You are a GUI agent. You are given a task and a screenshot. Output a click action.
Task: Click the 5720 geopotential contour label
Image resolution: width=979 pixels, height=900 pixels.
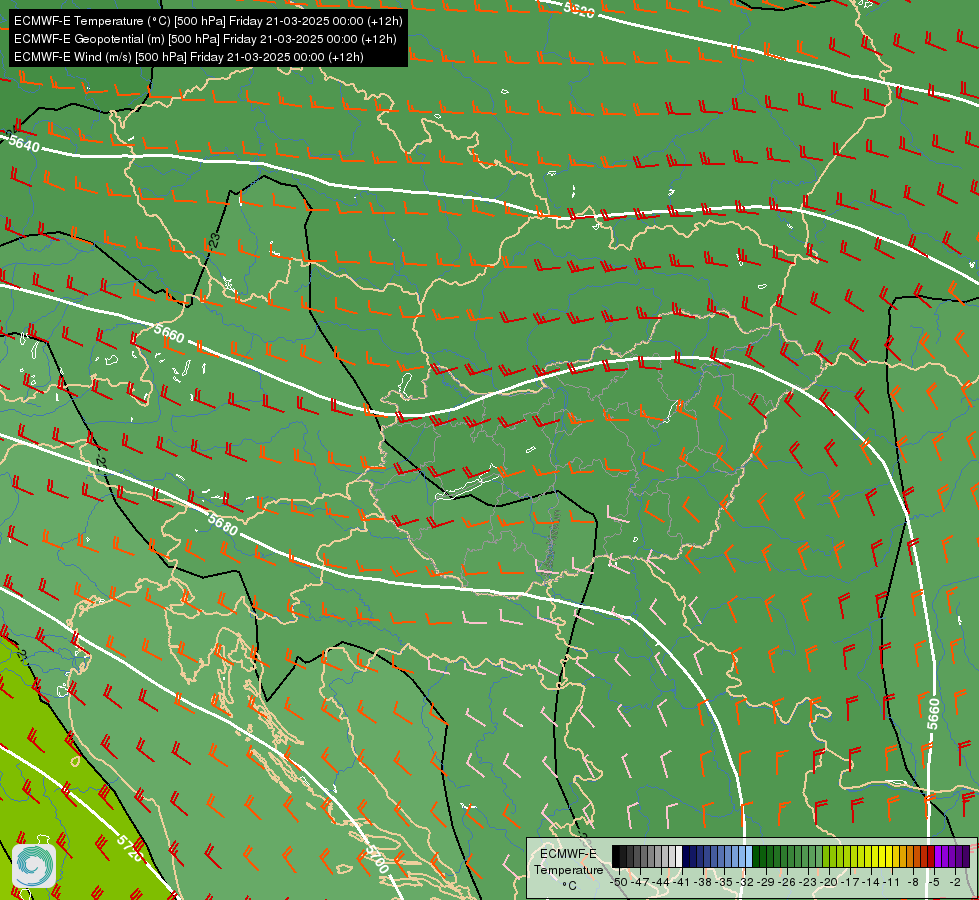[x=129, y=848]
